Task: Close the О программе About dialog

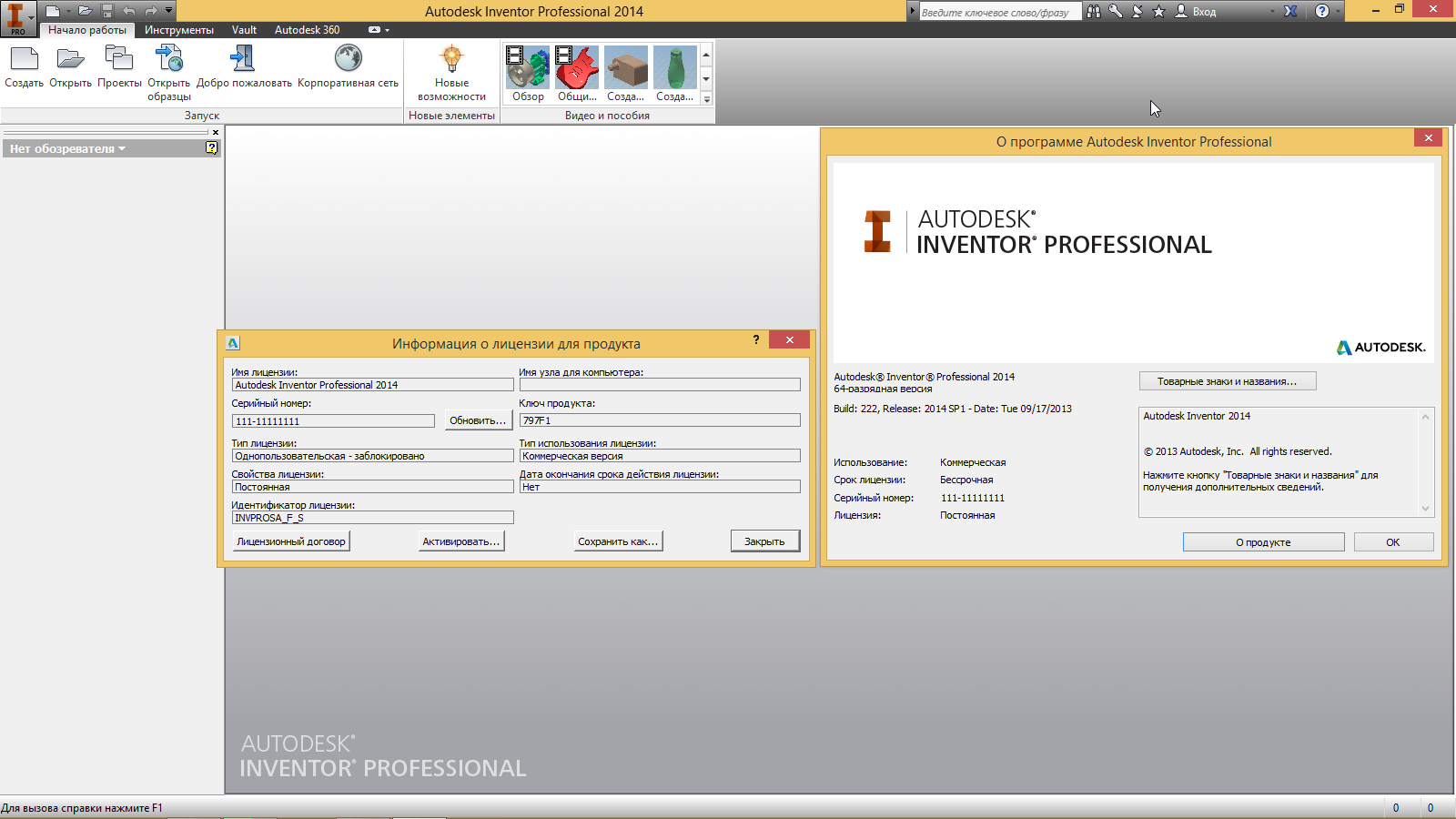Action: (1428, 137)
